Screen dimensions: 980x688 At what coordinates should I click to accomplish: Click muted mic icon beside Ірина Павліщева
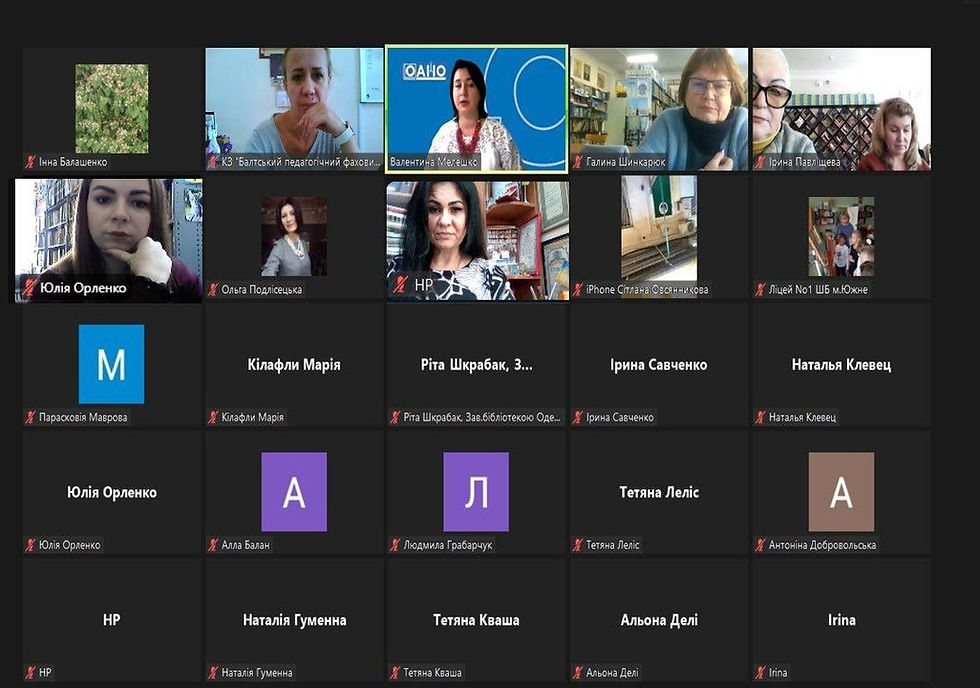pos(760,162)
